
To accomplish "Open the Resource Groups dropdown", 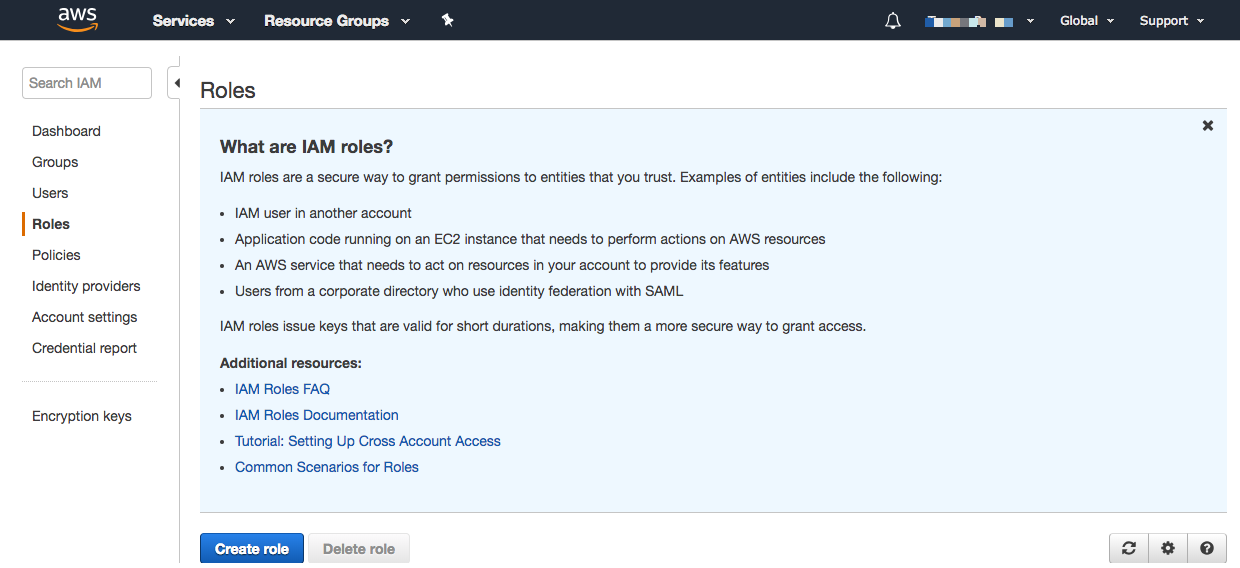I will 336,21.
